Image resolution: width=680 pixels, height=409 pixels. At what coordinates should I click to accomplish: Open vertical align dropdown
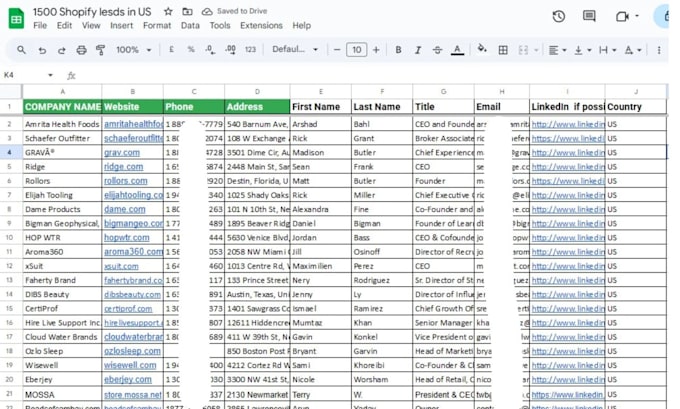pos(582,50)
